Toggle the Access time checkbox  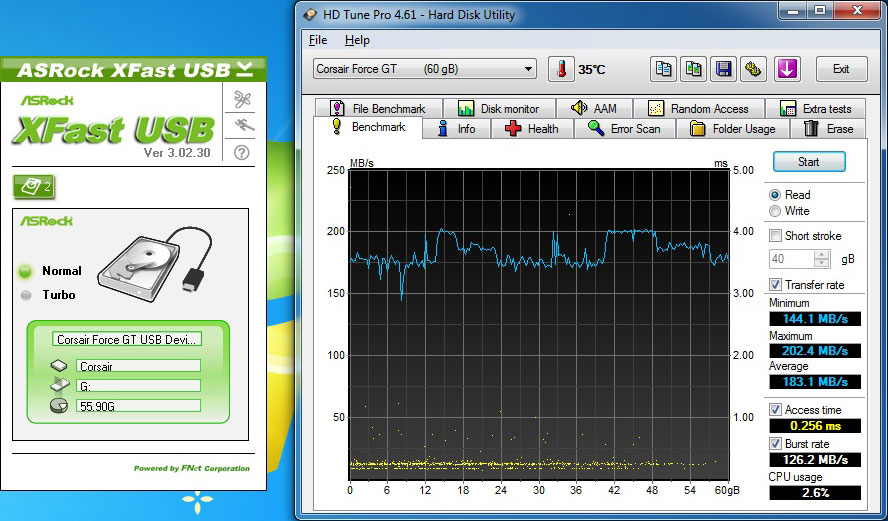tap(775, 409)
